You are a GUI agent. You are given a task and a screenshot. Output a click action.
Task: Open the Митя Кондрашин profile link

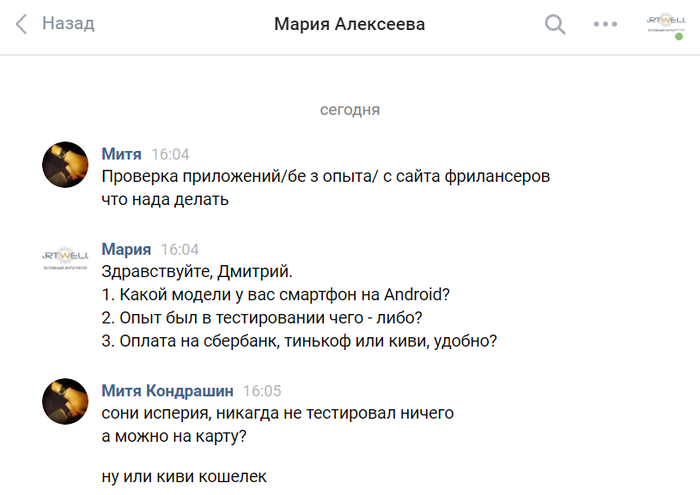tap(167, 391)
